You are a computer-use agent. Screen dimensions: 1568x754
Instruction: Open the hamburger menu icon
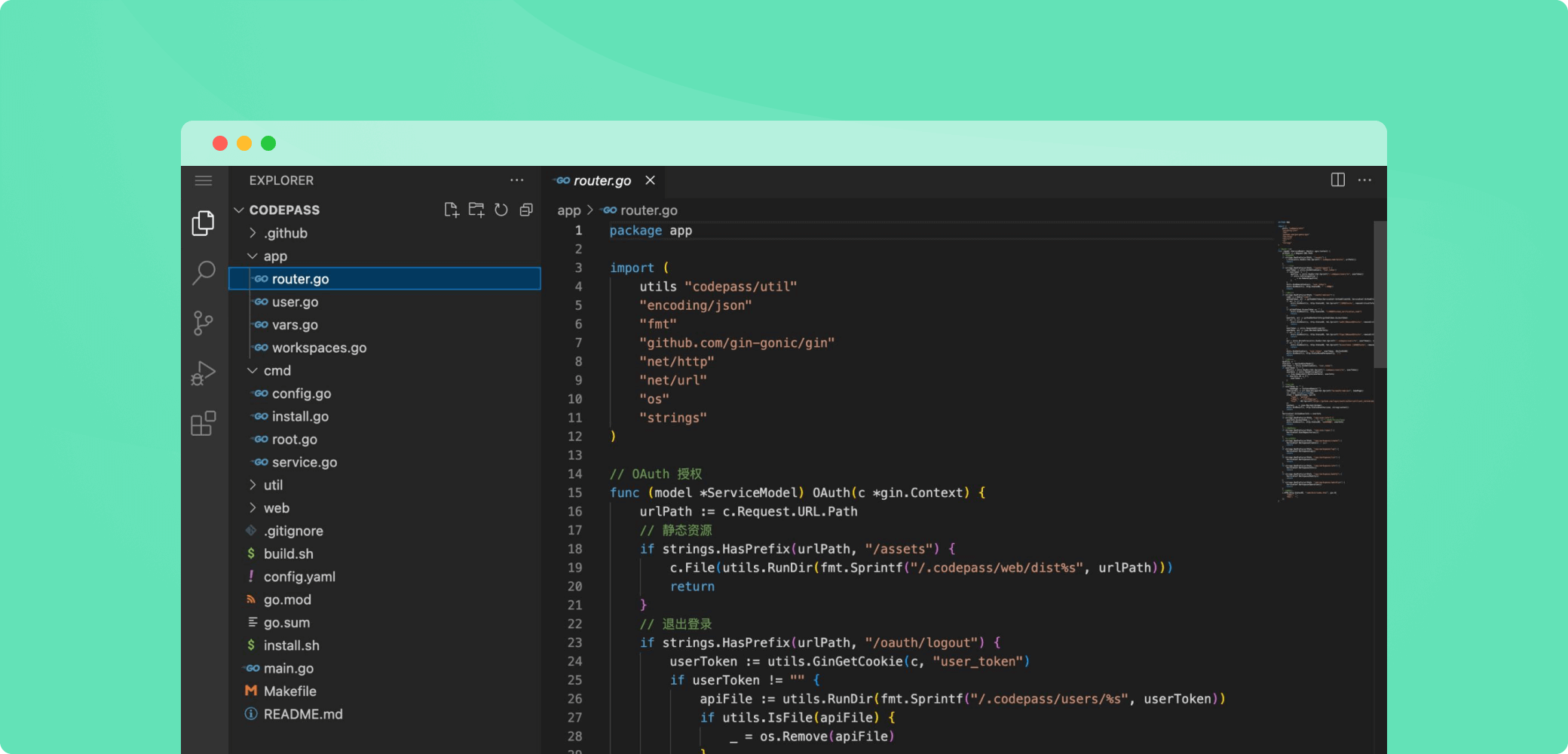click(204, 180)
